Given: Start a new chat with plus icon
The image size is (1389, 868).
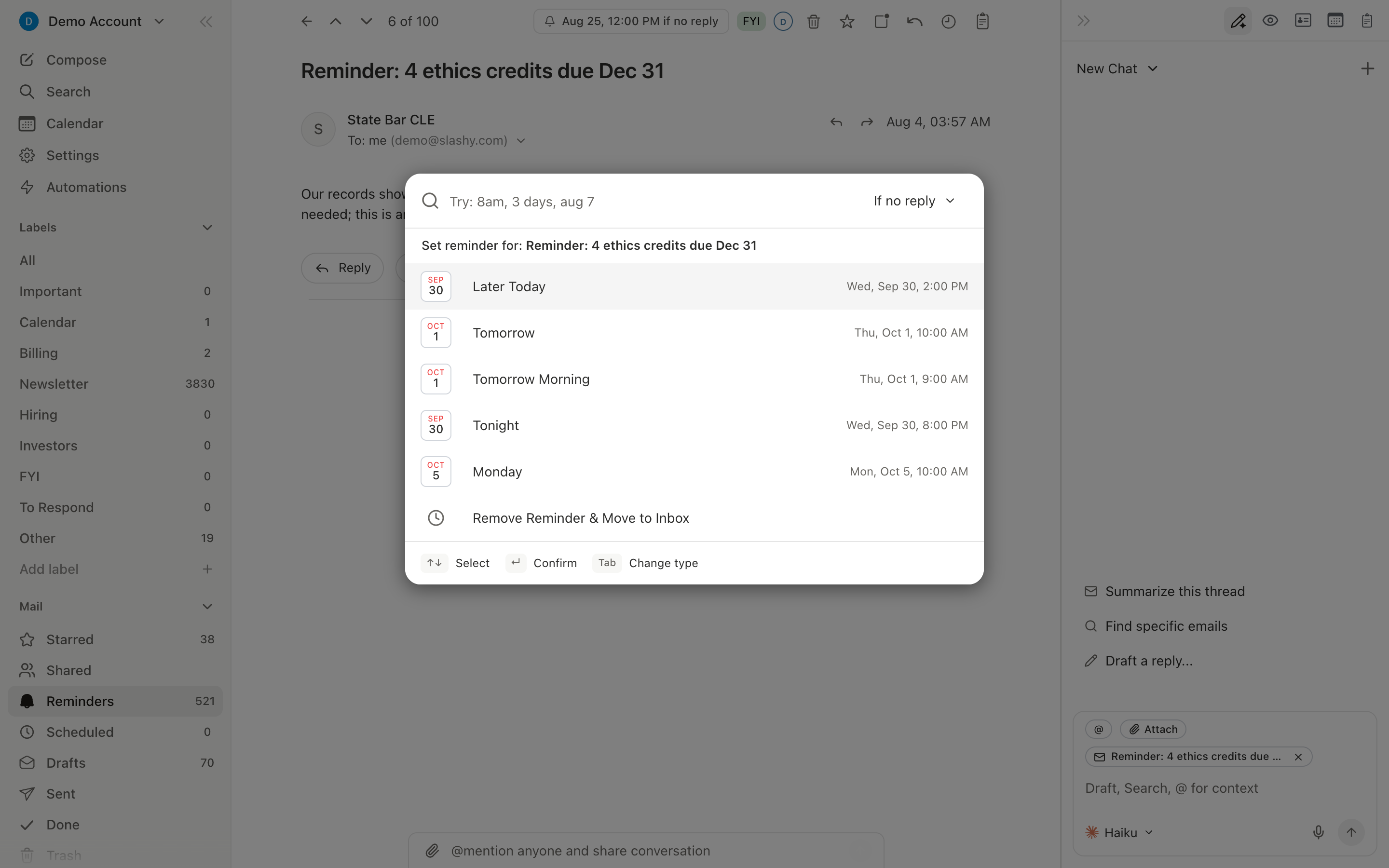Looking at the screenshot, I should (x=1368, y=69).
